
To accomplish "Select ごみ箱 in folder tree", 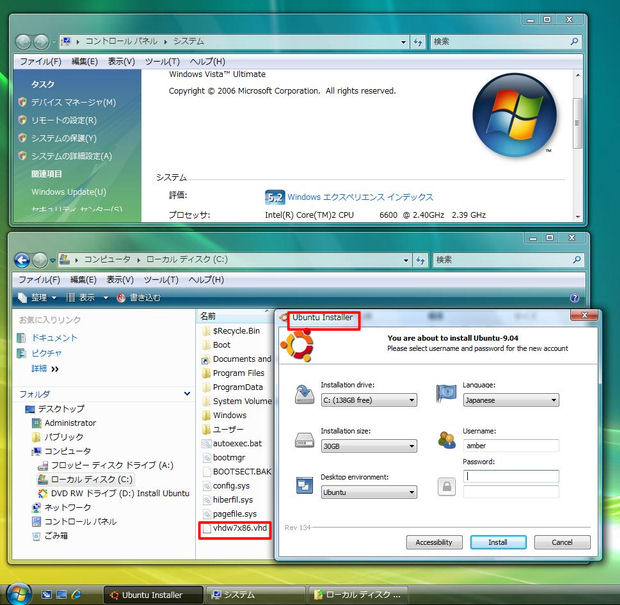I will (x=56, y=535).
